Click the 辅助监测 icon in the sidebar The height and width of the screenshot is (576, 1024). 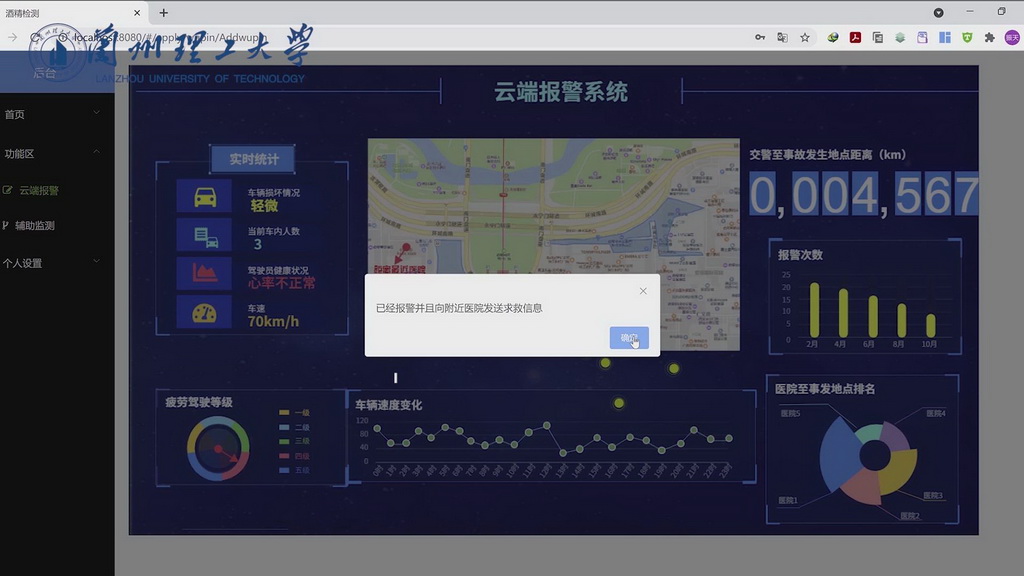tap(7, 225)
